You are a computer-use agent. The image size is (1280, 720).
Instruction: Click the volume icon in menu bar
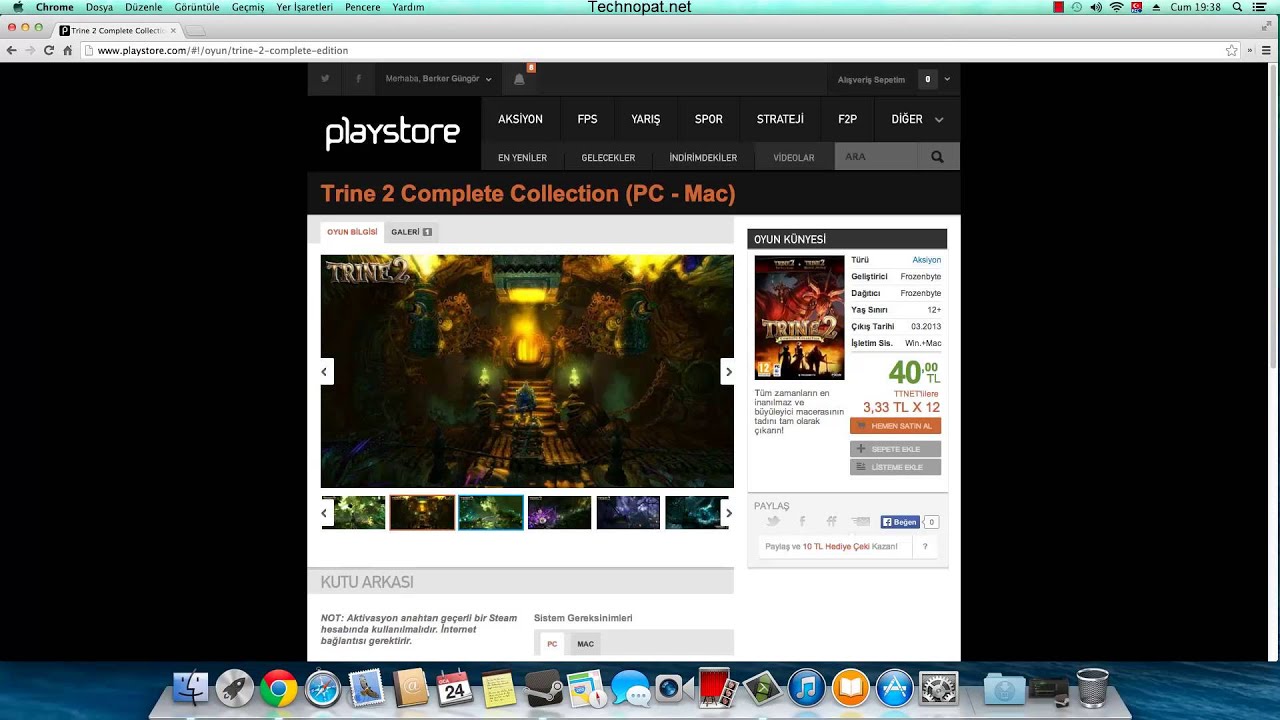1096,7
